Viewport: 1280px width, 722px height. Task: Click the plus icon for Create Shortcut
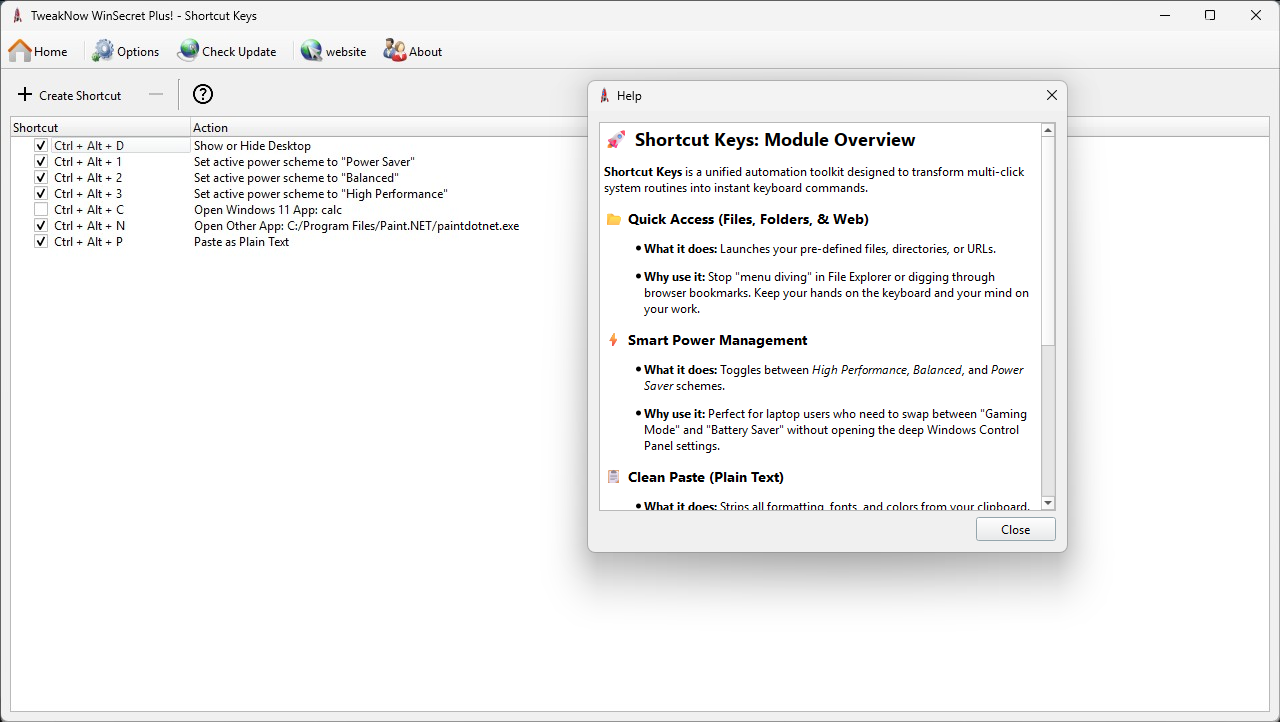(25, 95)
